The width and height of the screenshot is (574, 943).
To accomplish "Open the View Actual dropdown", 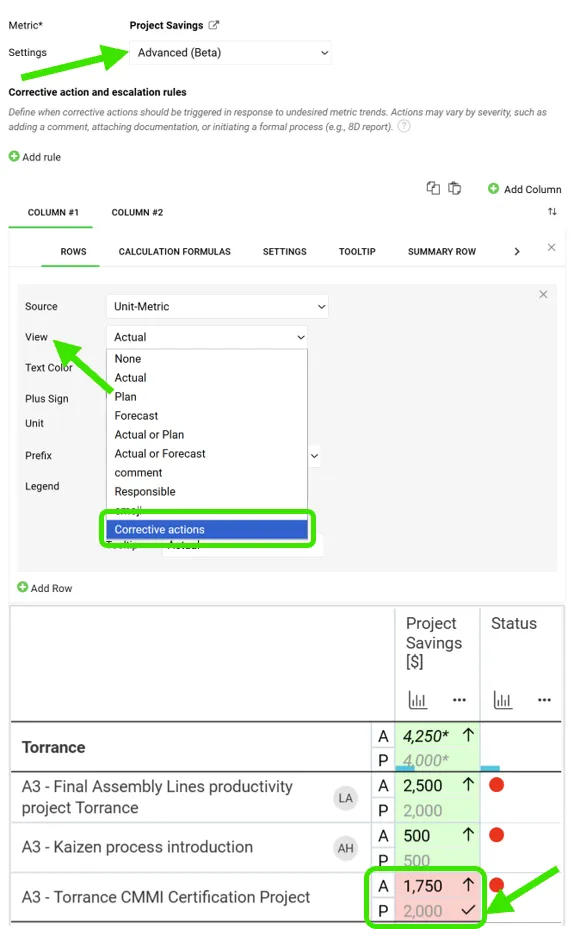I will click(x=207, y=337).
